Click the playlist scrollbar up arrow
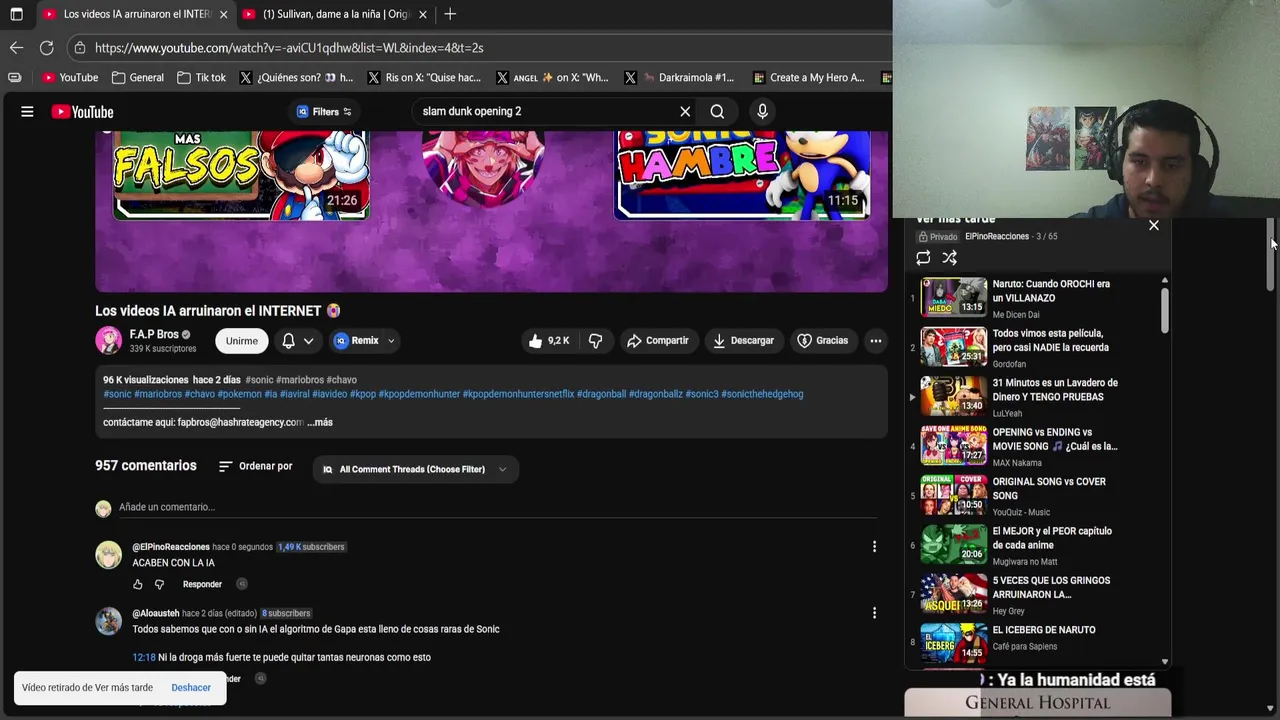The image size is (1280, 720). click(x=1165, y=280)
